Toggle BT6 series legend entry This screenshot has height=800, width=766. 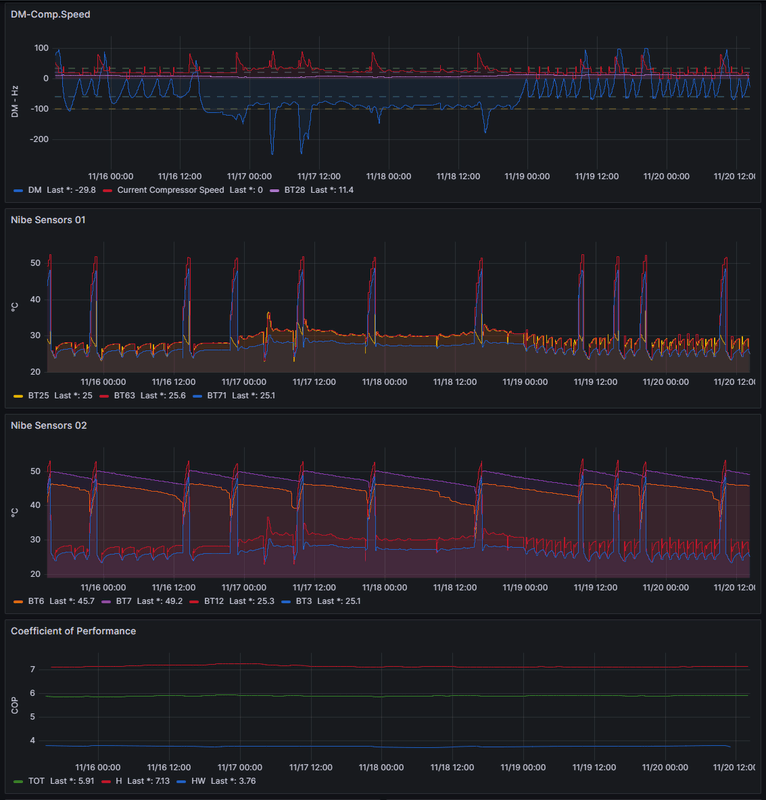pyautogui.click(x=36, y=601)
